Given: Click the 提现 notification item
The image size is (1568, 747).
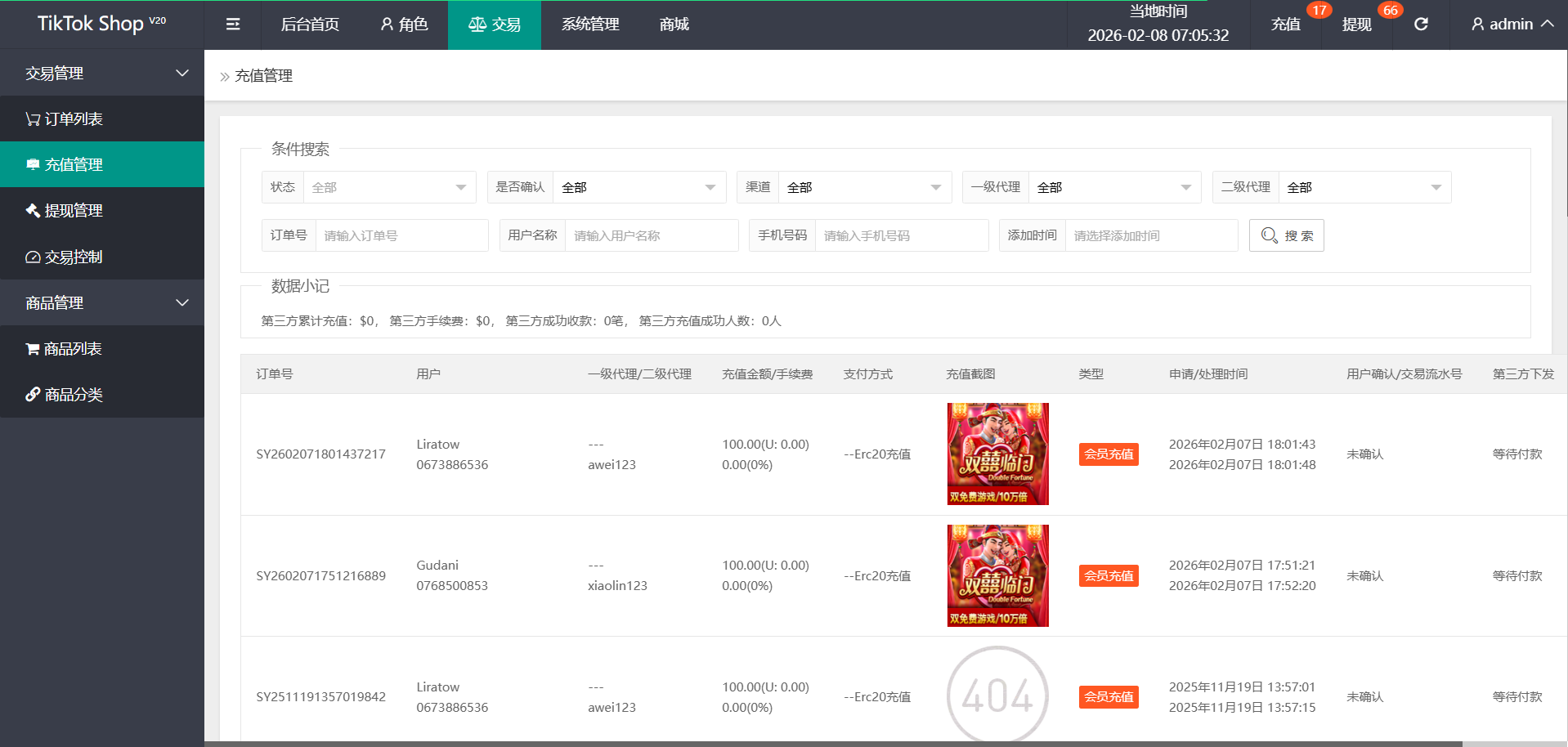Looking at the screenshot, I should [x=1357, y=25].
